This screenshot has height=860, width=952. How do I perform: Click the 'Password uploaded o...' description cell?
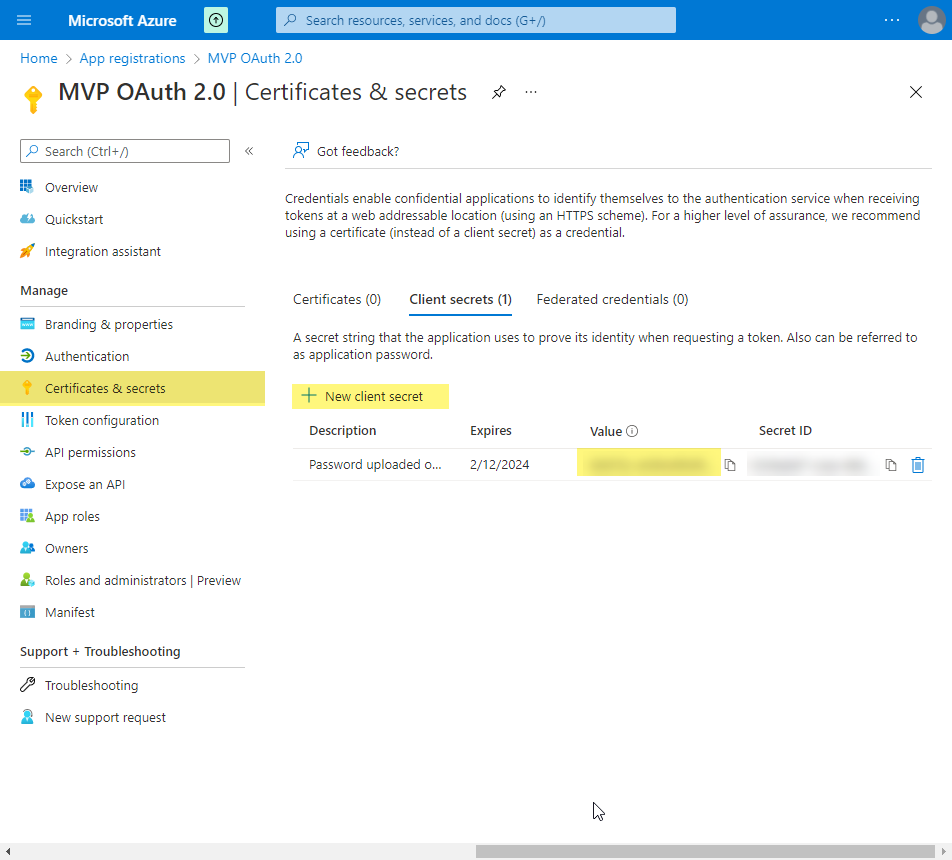pos(375,465)
